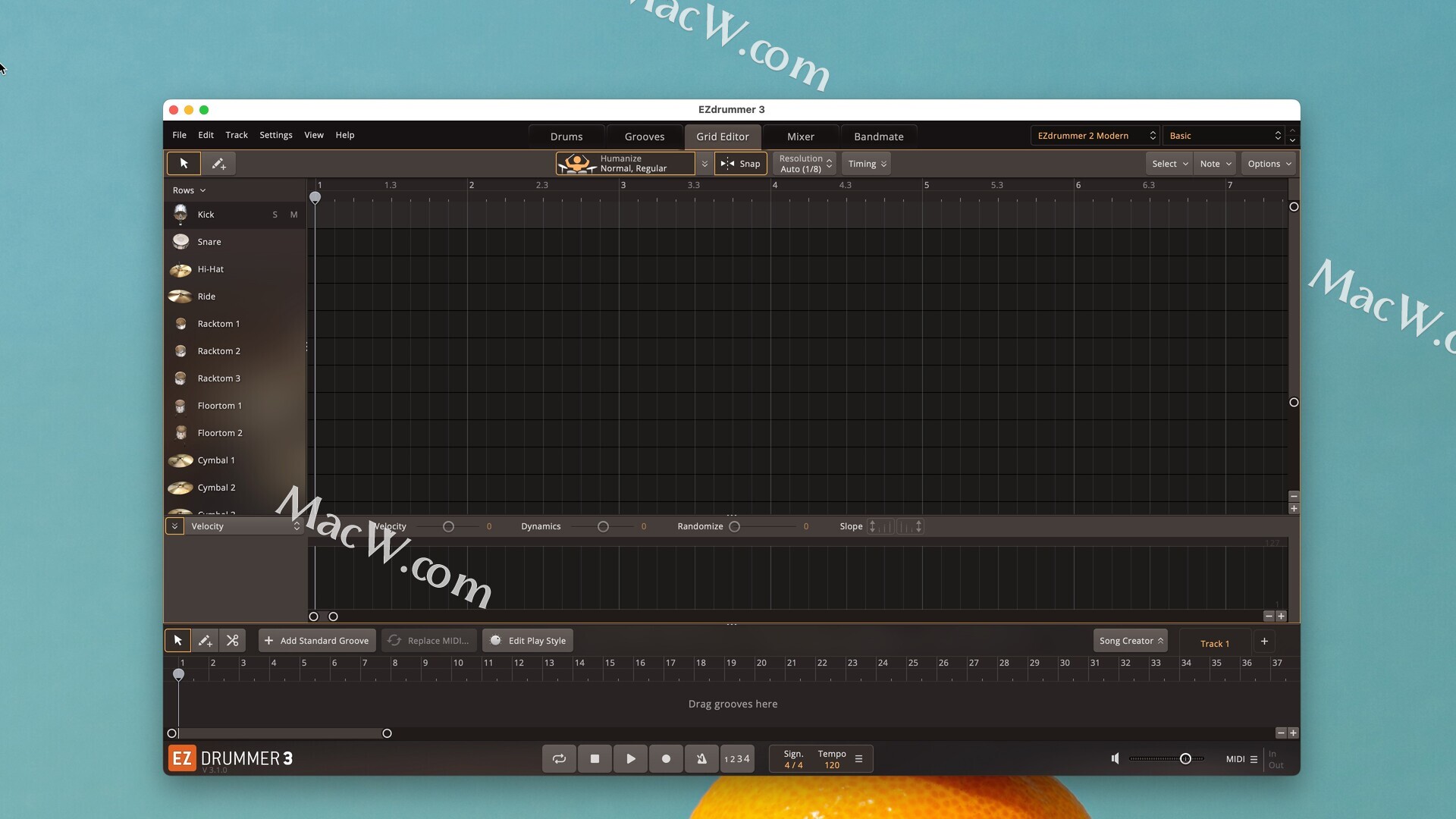Toggle the 1234 count-in
This screenshot has height=819, width=1456.
(x=737, y=758)
